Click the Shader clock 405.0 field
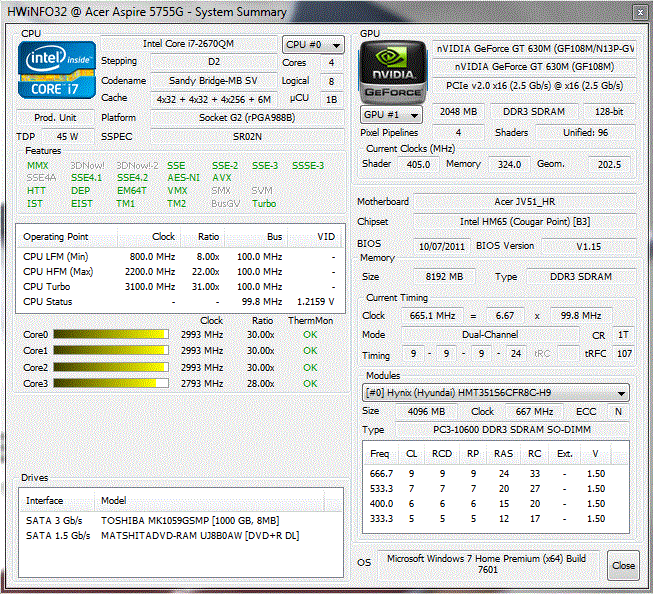Image resolution: width=653 pixels, height=594 pixels. (x=418, y=164)
